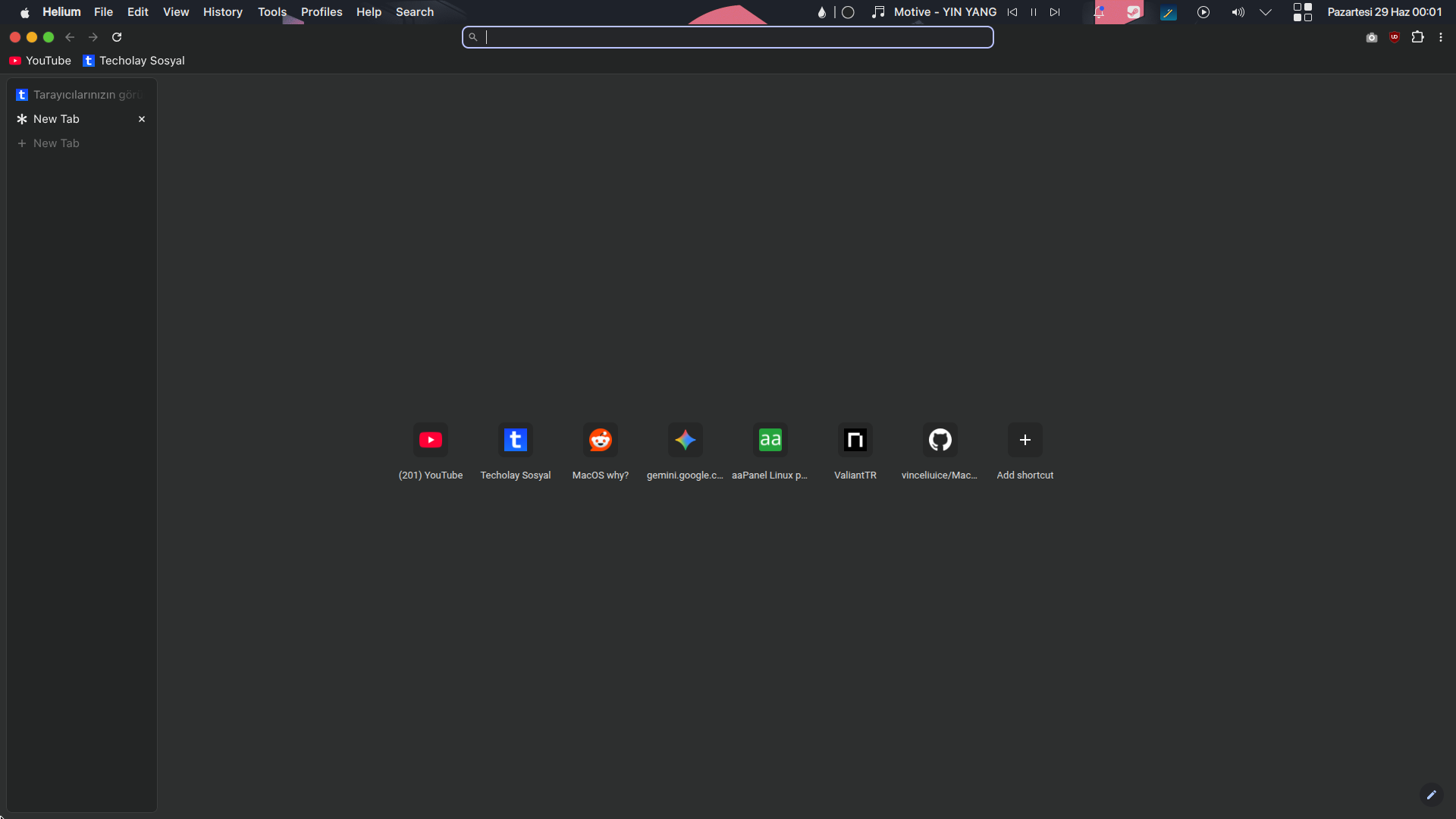Open the History menu

tap(223, 12)
